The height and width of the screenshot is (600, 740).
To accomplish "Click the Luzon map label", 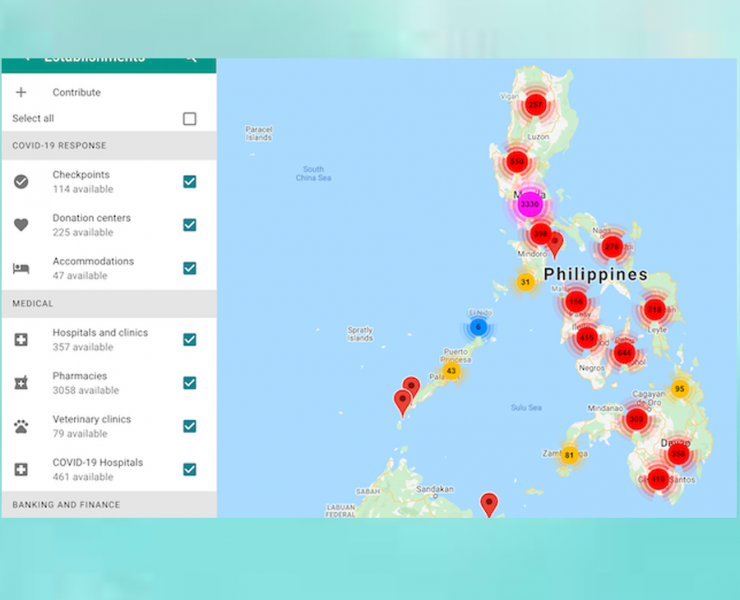I will coord(538,136).
